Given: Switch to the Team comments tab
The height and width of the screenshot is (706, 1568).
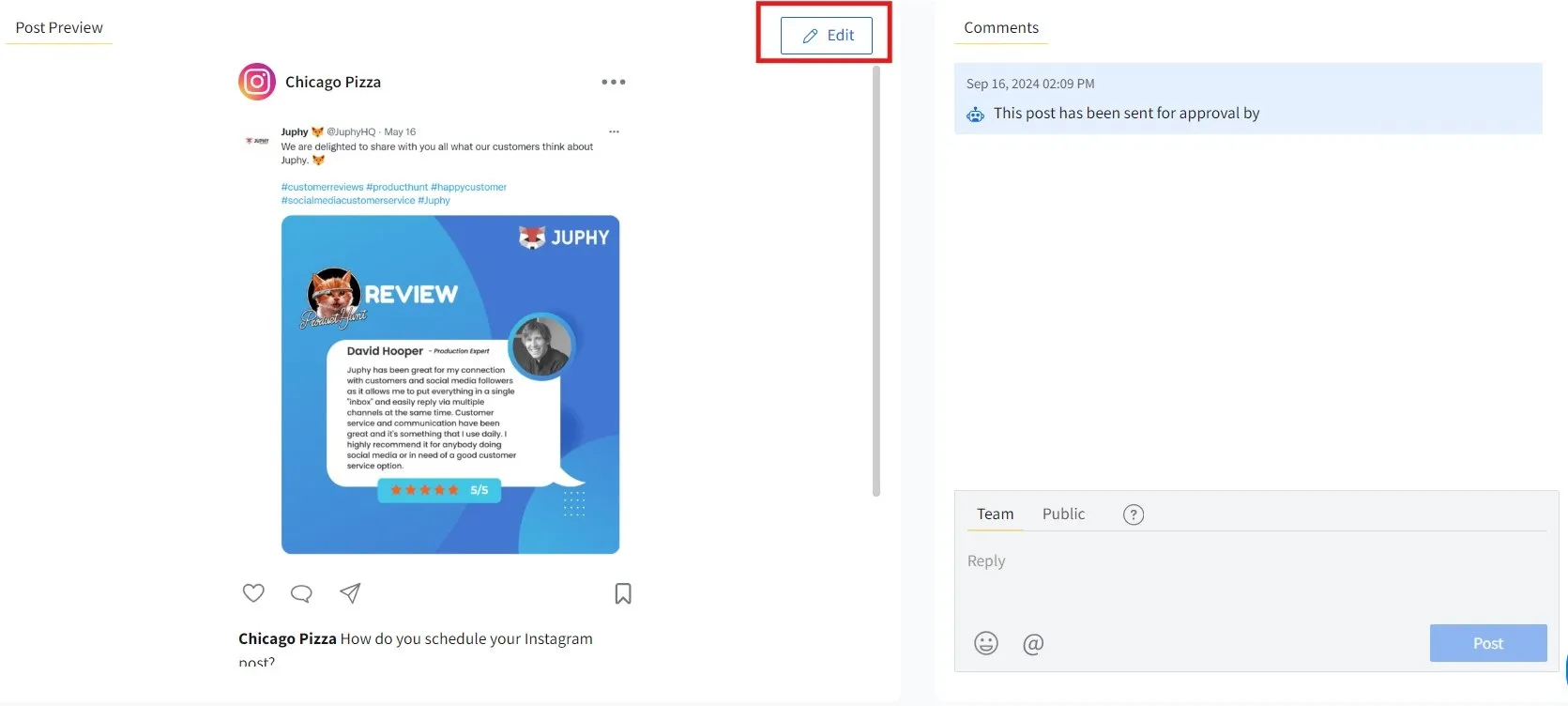Looking at the screenshot, I should point(996,514).
